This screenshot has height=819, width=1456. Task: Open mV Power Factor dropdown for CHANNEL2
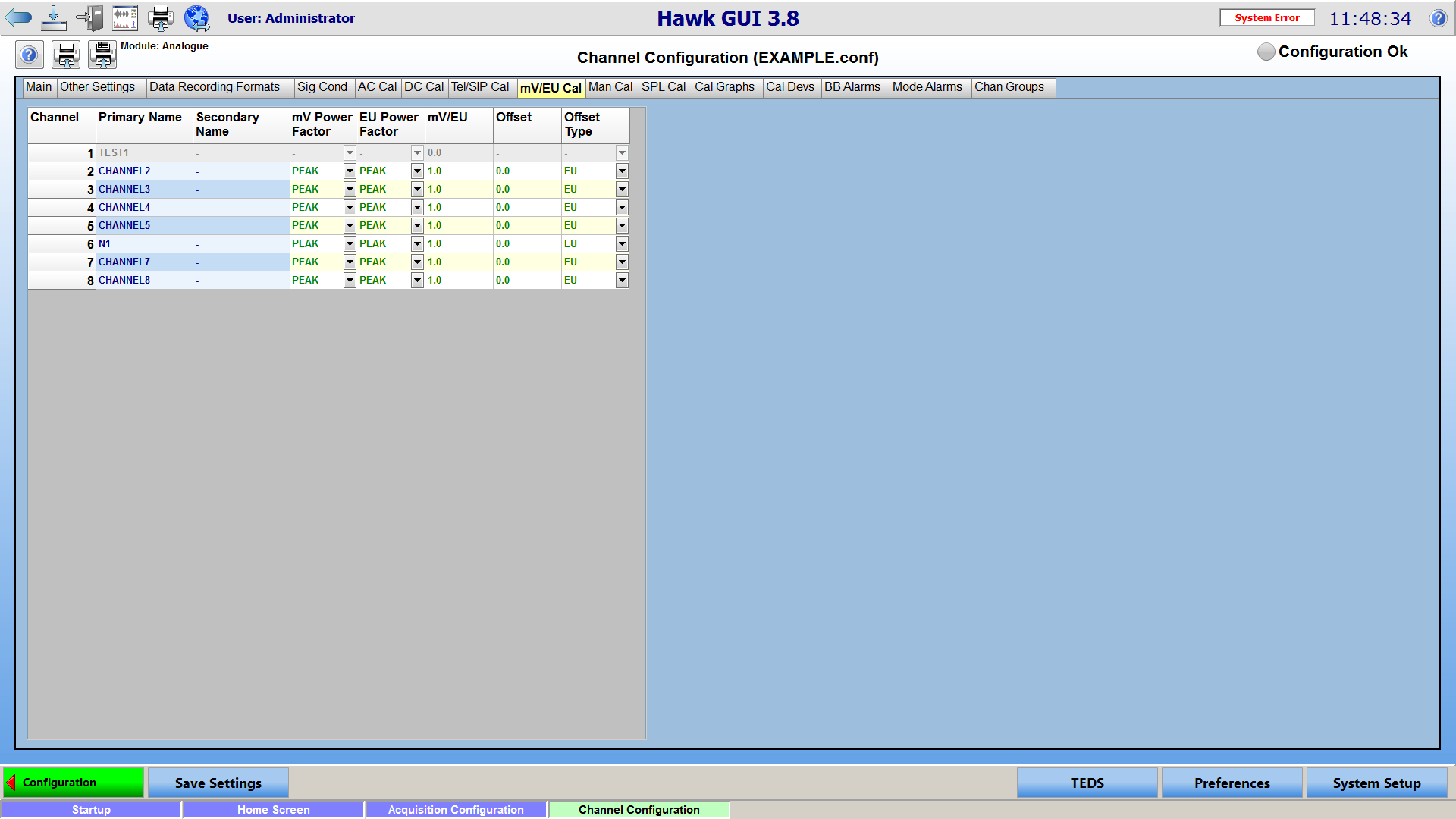click(350, 171)
